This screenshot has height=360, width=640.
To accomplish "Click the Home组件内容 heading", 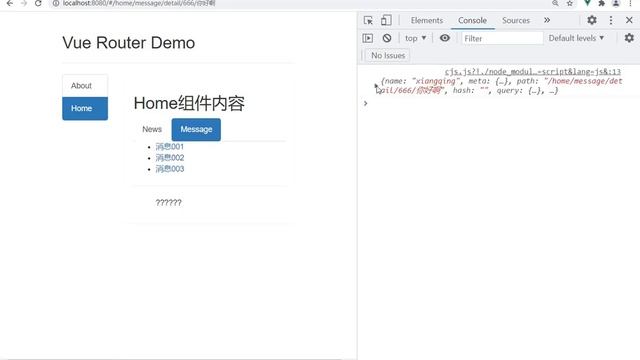I will point(189,103).
